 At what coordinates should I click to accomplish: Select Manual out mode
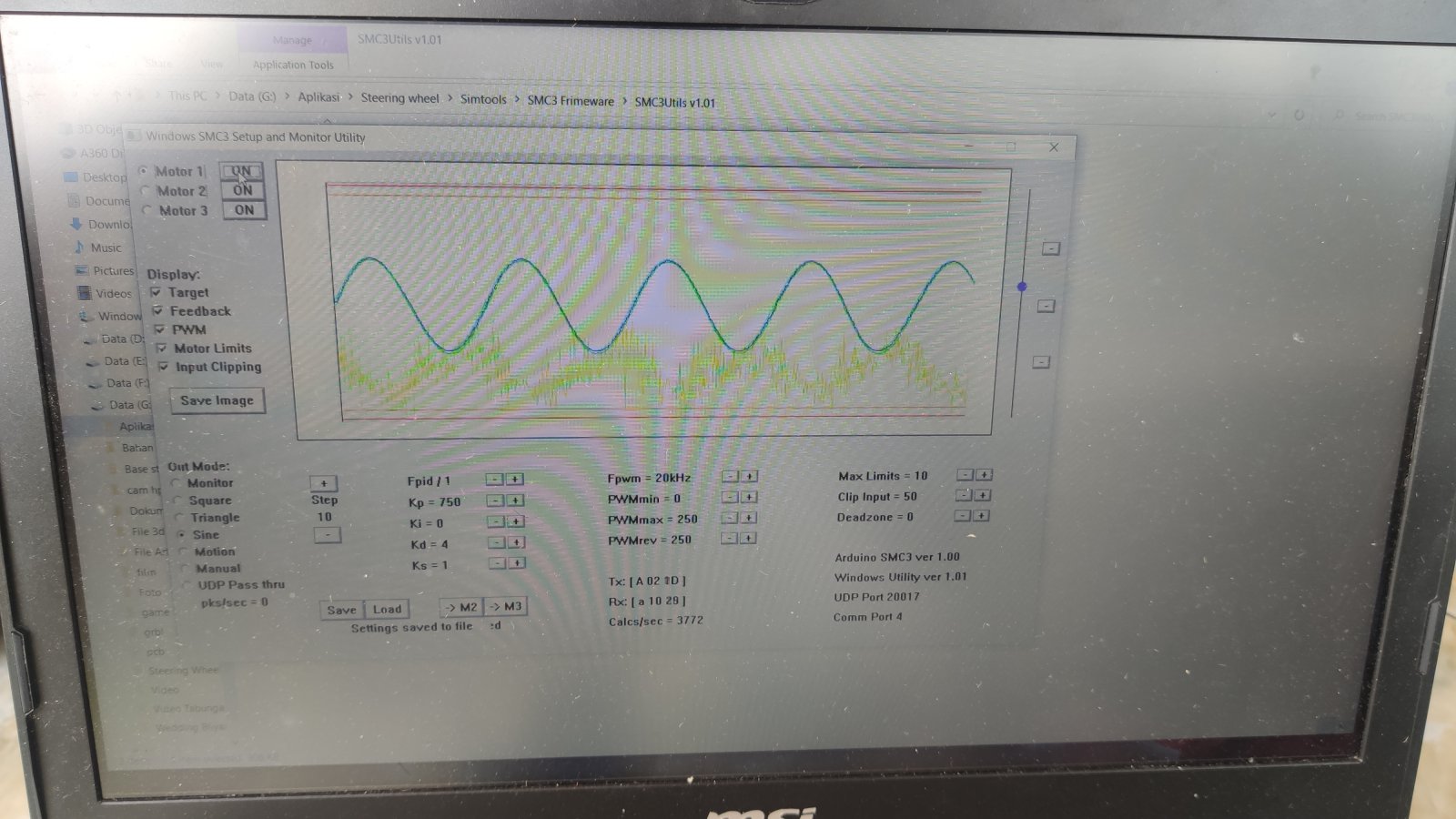pos(185,569)
